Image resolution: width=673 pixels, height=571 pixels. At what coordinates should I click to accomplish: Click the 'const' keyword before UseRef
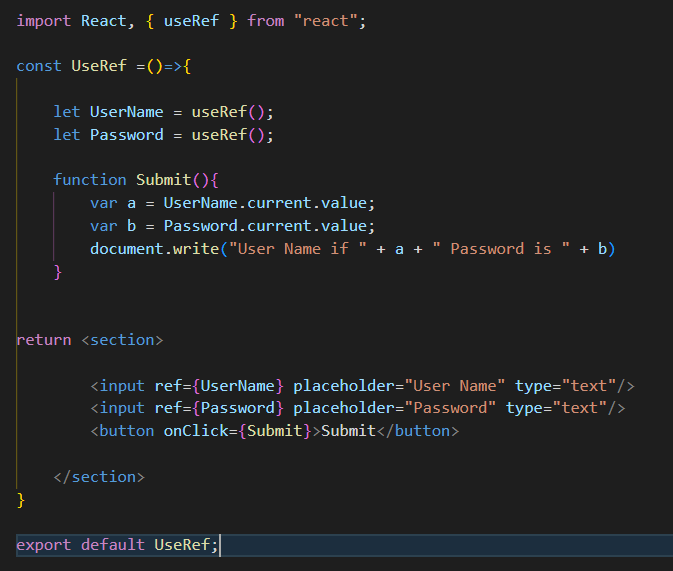39,66
